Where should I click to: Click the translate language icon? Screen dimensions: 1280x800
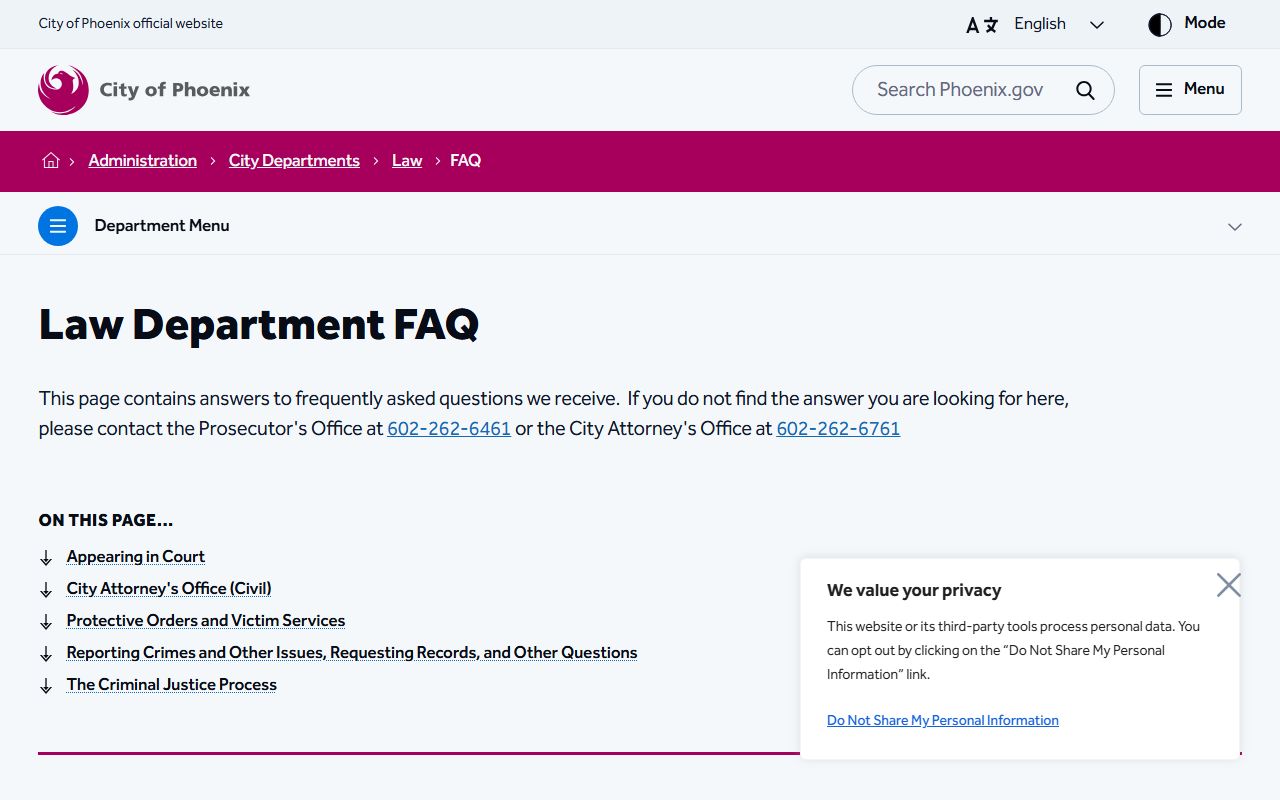tap(982, 25)
